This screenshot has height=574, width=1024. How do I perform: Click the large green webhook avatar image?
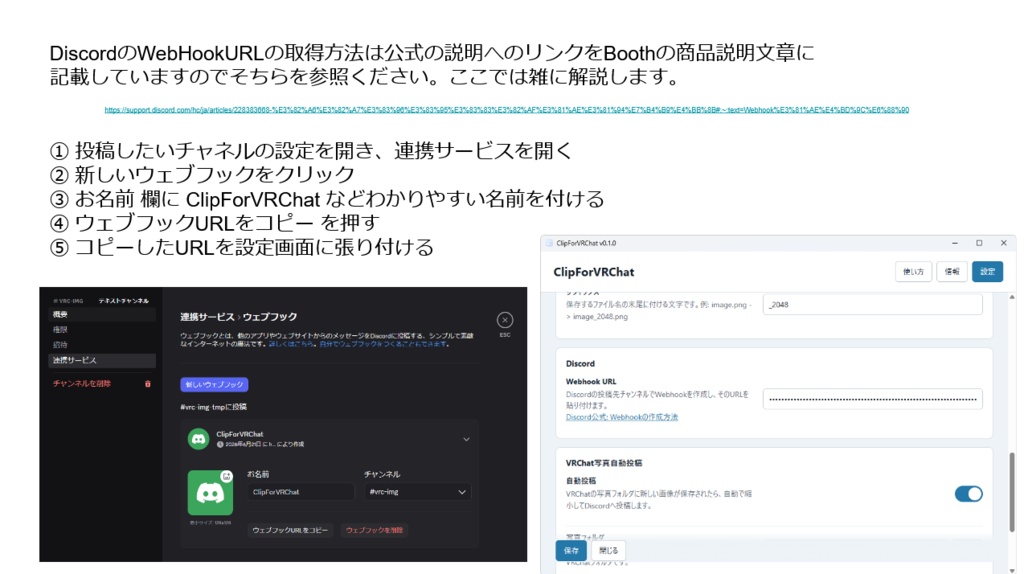tap(210, 493)
